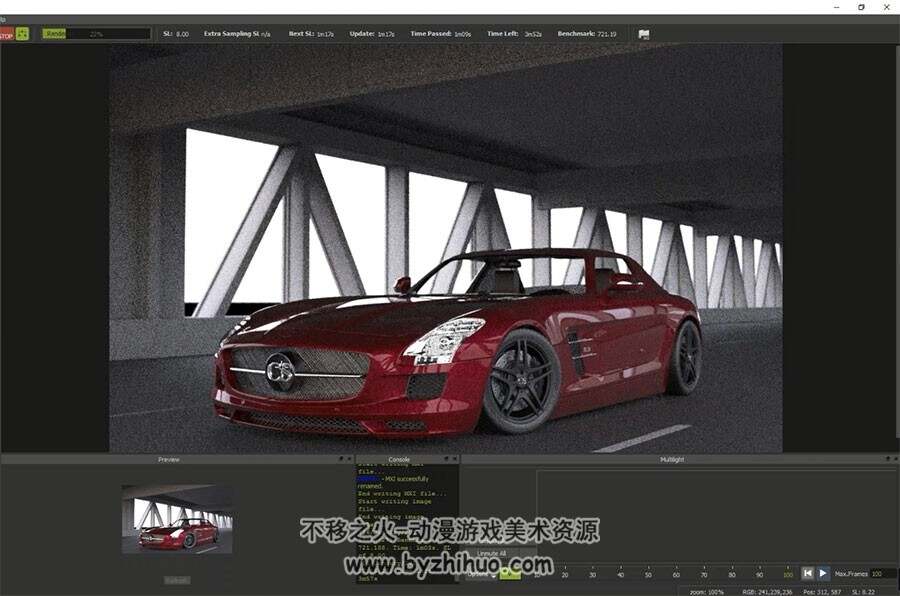Close the Multilight panel

click(x=895, y=459)
